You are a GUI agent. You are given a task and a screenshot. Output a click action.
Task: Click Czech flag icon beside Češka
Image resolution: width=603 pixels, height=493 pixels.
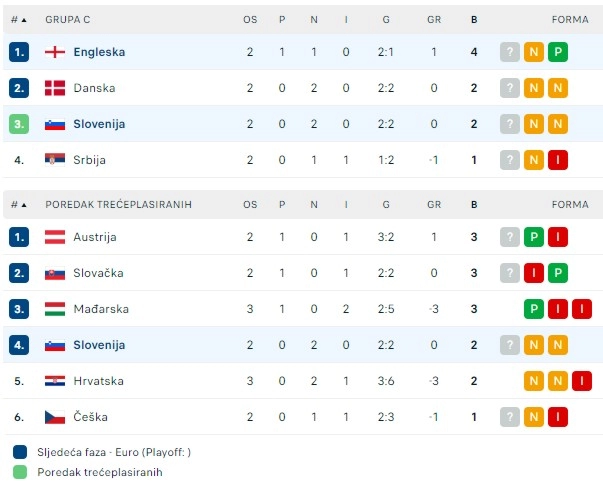[x=55, y=417]
